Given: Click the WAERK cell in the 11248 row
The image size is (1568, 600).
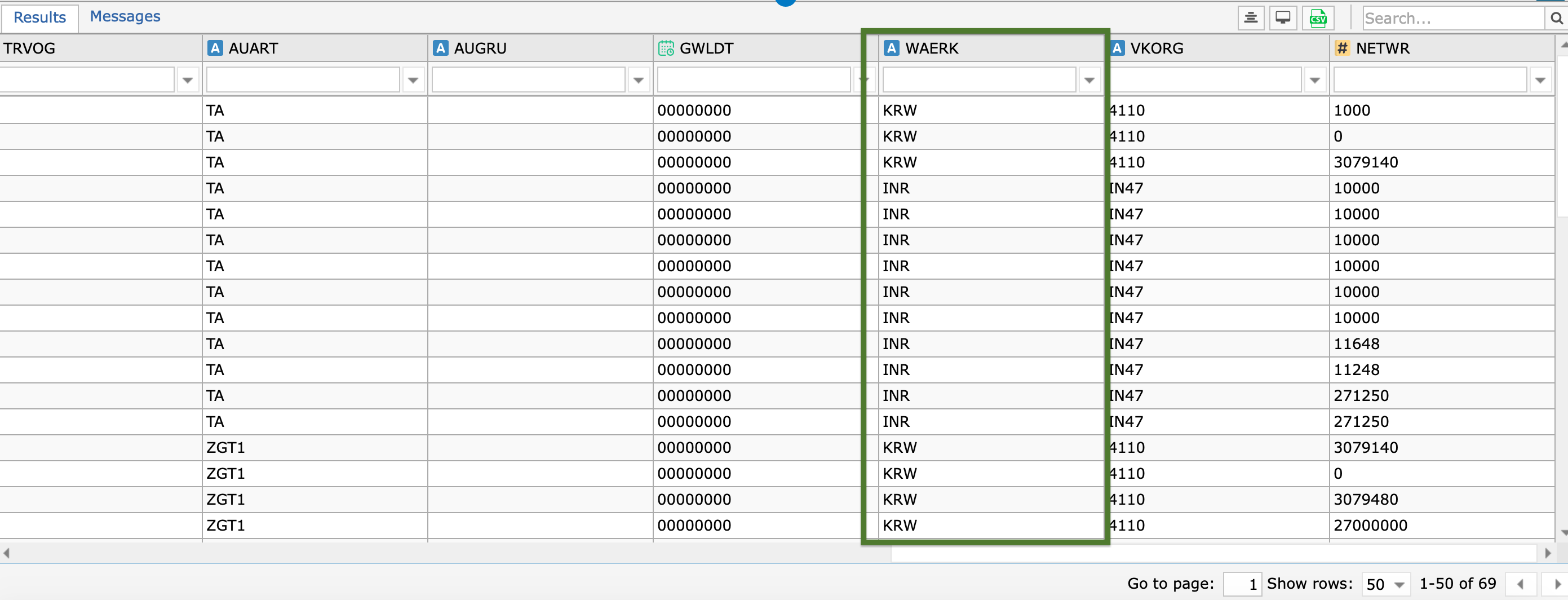Looking at the screenshot, I should tap(991, 370).
